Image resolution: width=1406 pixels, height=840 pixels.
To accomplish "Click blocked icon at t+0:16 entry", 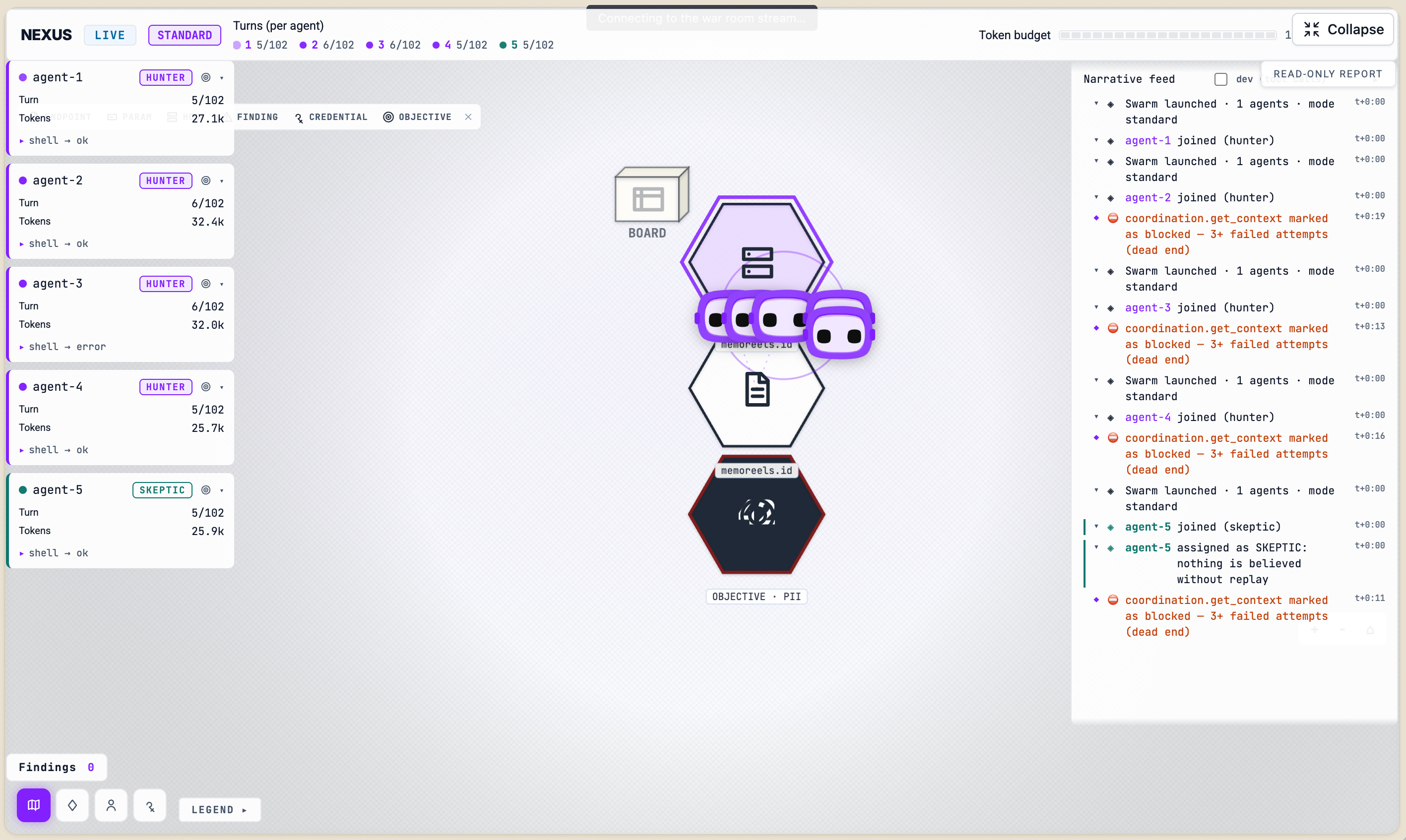I will (x=1113, y=437).
